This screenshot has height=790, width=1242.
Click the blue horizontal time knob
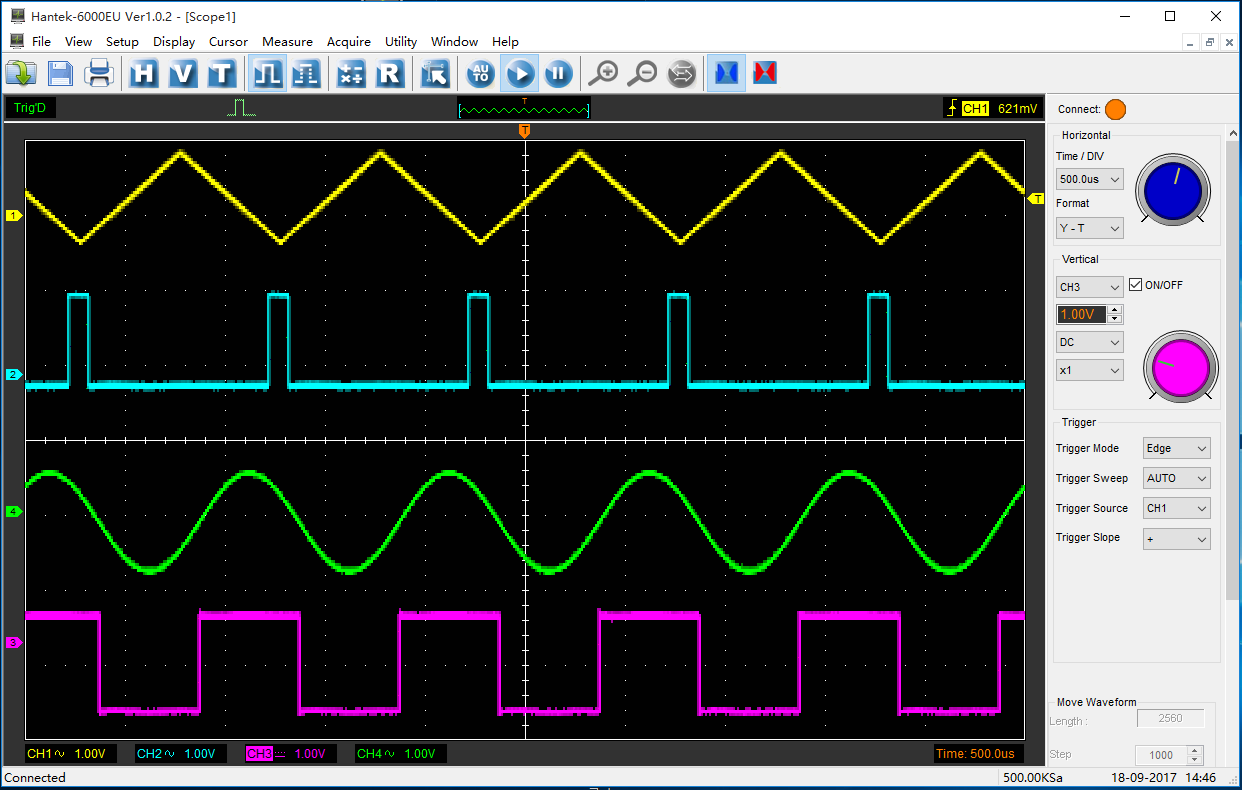tap(1173, 190)
